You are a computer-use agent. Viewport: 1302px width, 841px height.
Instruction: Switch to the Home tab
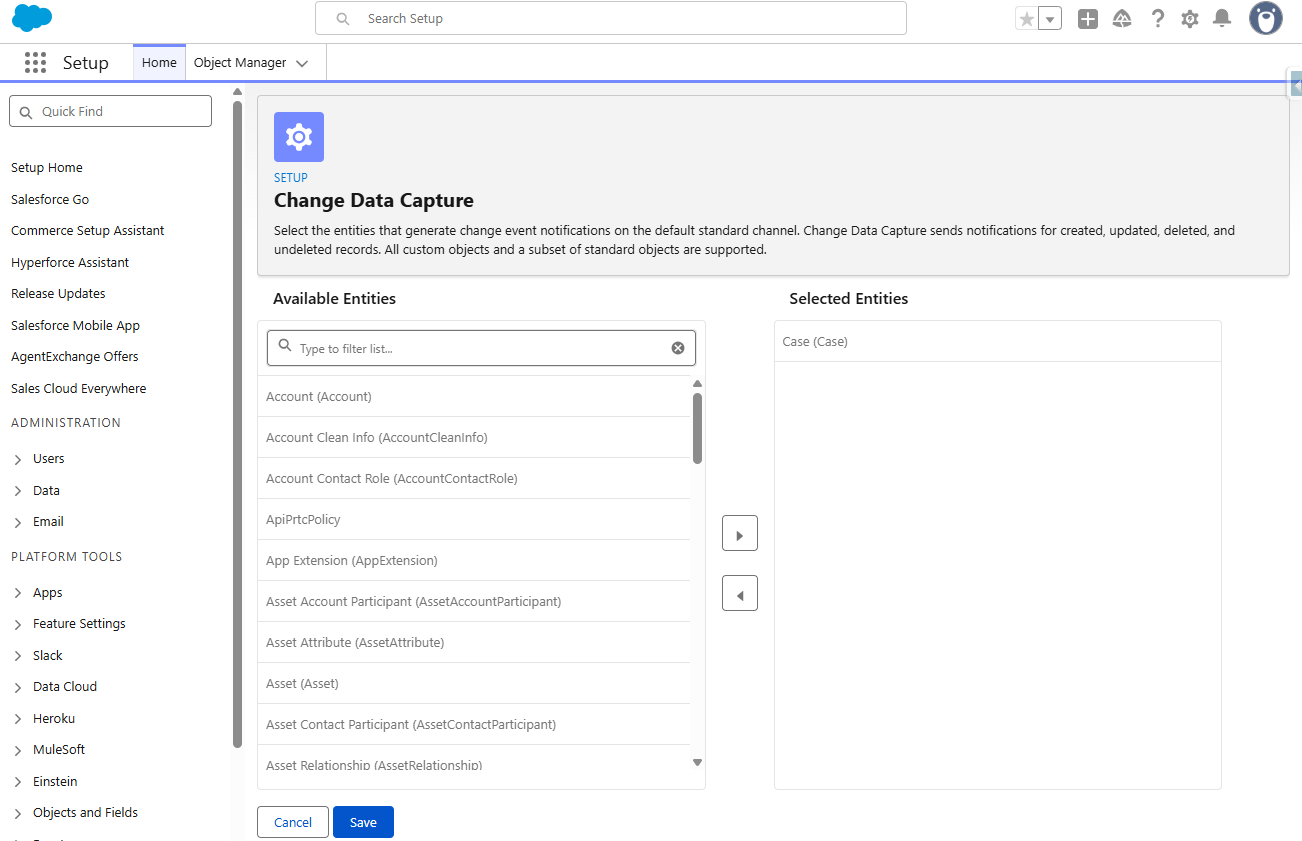pyautogui.click(x=159, y=62)
